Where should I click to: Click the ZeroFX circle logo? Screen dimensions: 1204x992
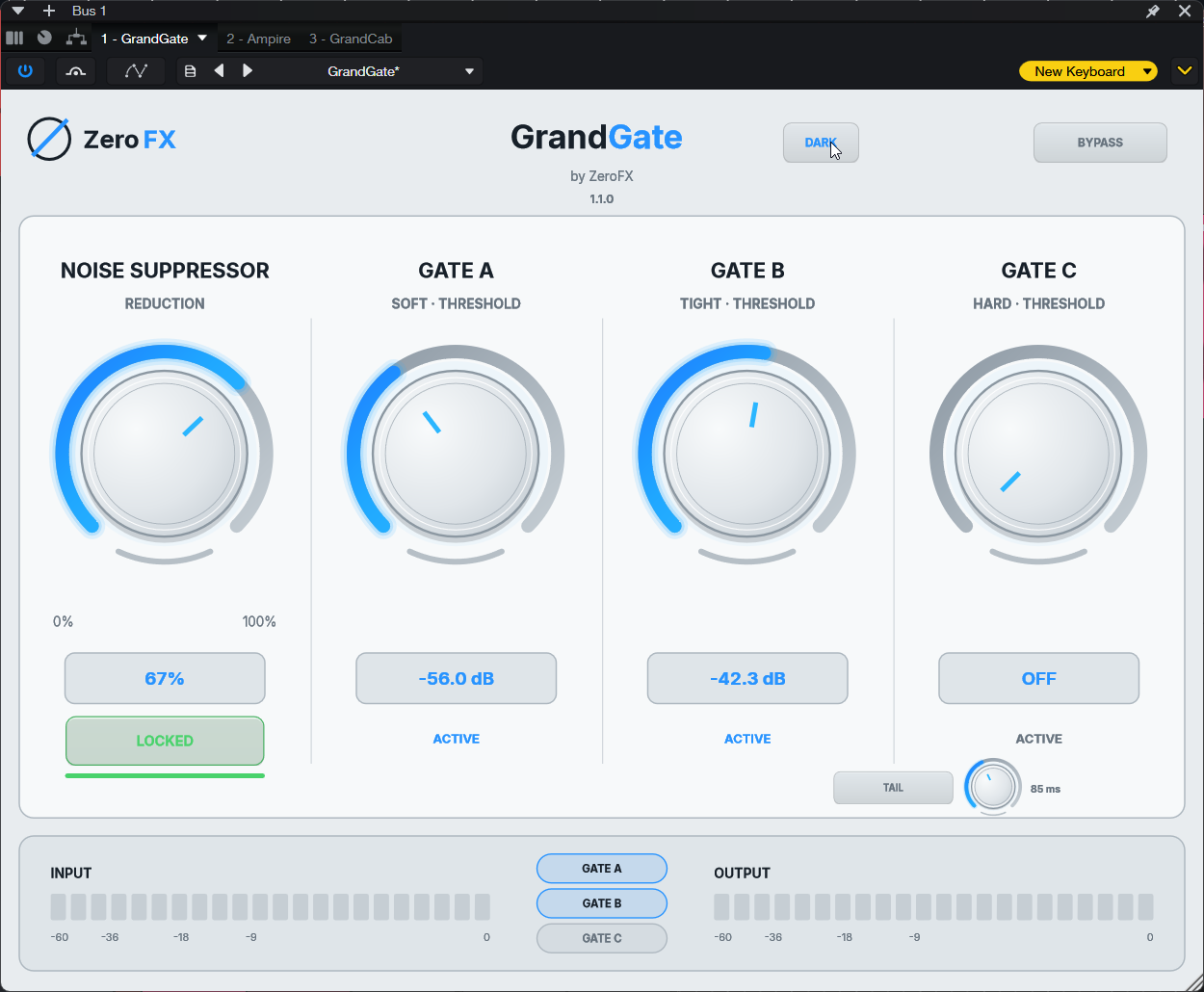[x=49, y=139]
